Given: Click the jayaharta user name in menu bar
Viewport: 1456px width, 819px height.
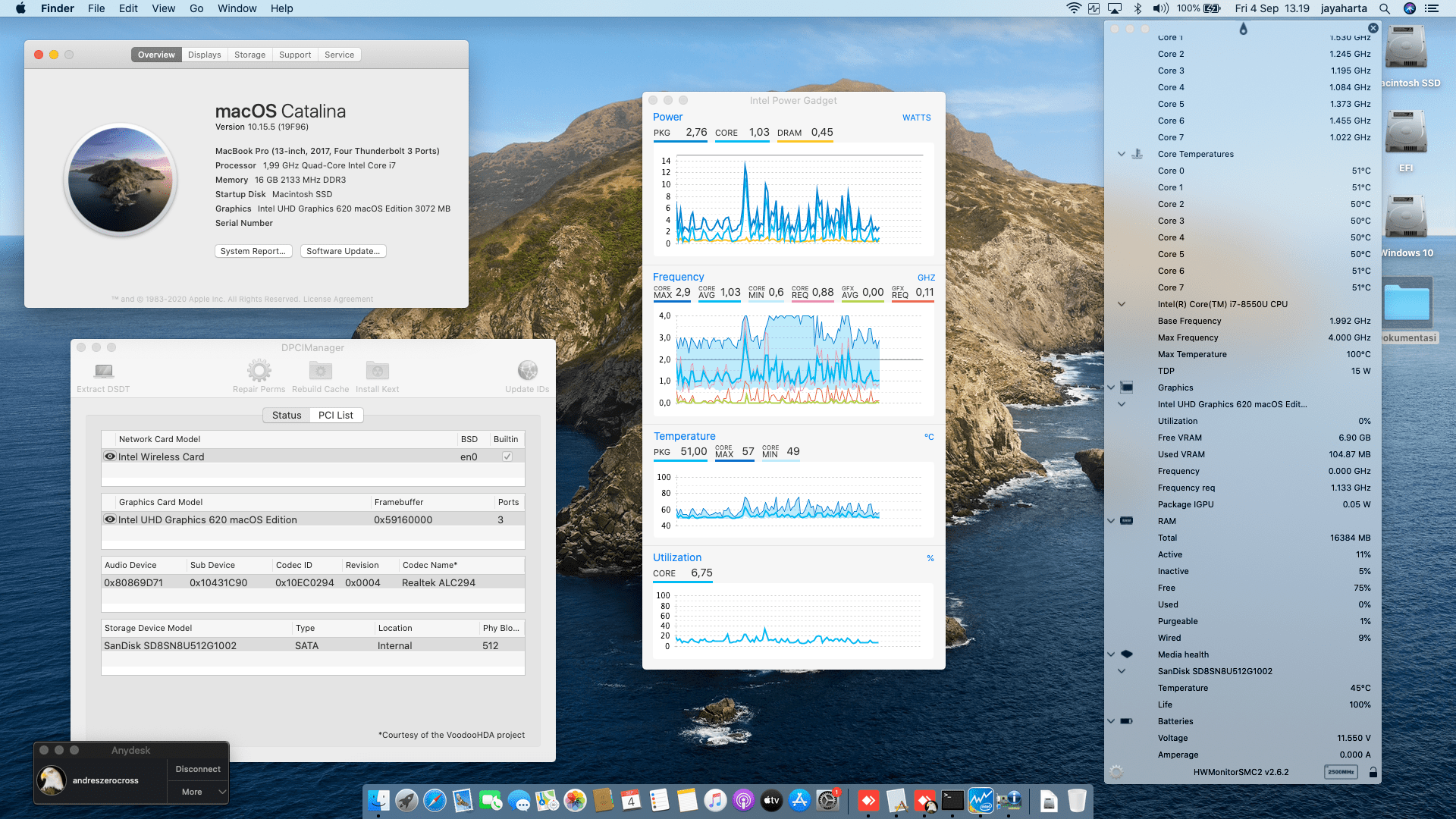Looking at the screenshot, I should 1344,8.
